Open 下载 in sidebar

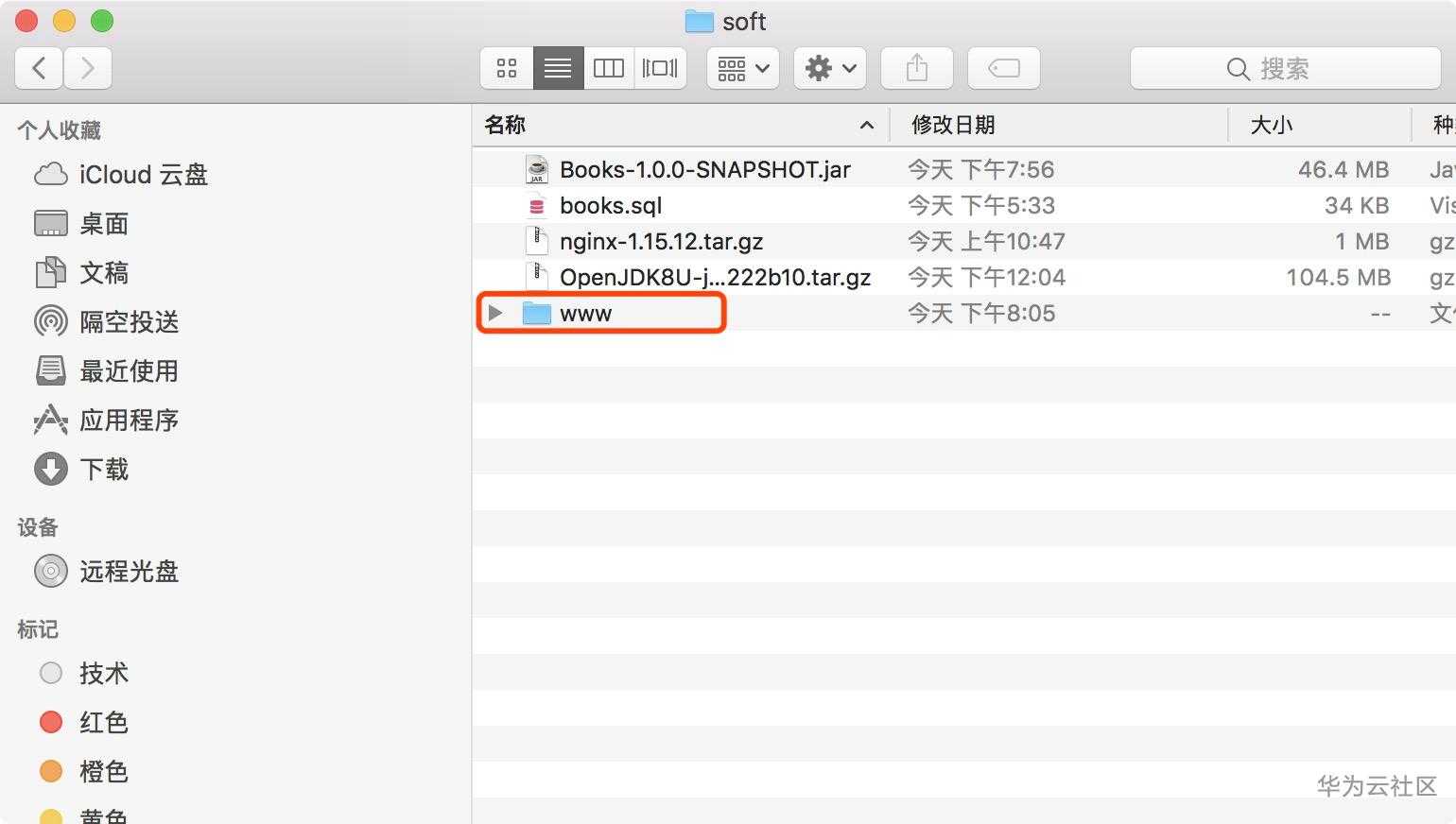(x=81, y=470)
